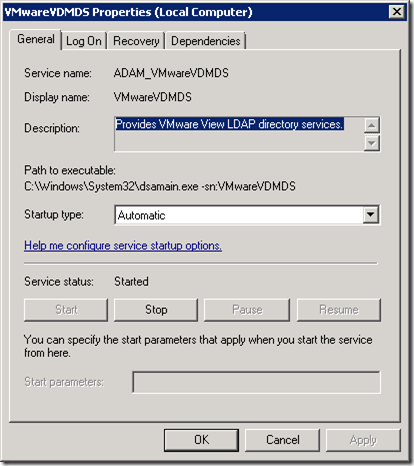Click the Pause service button
The image size is (414, 466).
[247, 310]
